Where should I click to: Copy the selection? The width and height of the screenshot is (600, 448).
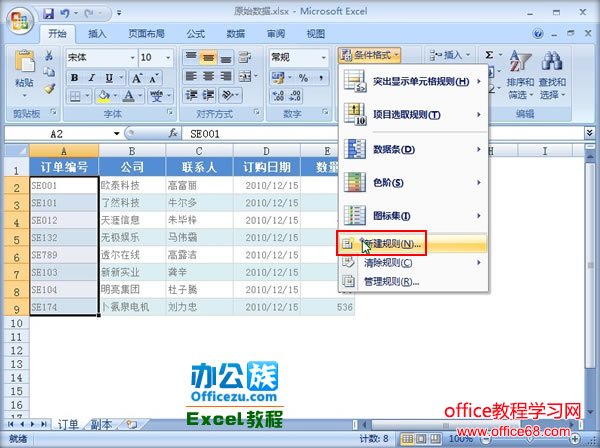[x=49, y=72]
